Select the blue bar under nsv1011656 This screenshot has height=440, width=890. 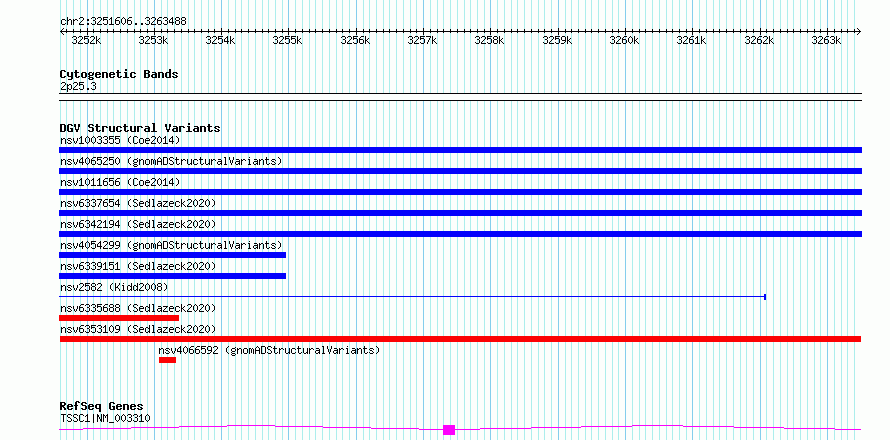tap(460, 192)
